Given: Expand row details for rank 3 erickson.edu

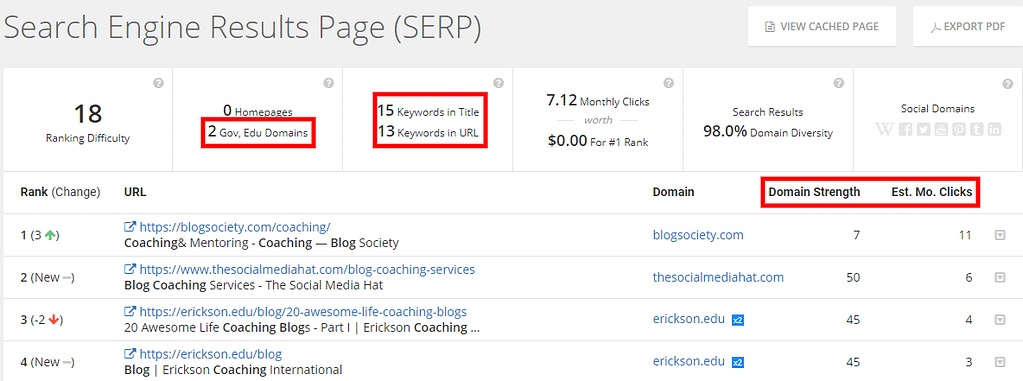Looking at the screenshot, I should click(x=1000, y=320).
